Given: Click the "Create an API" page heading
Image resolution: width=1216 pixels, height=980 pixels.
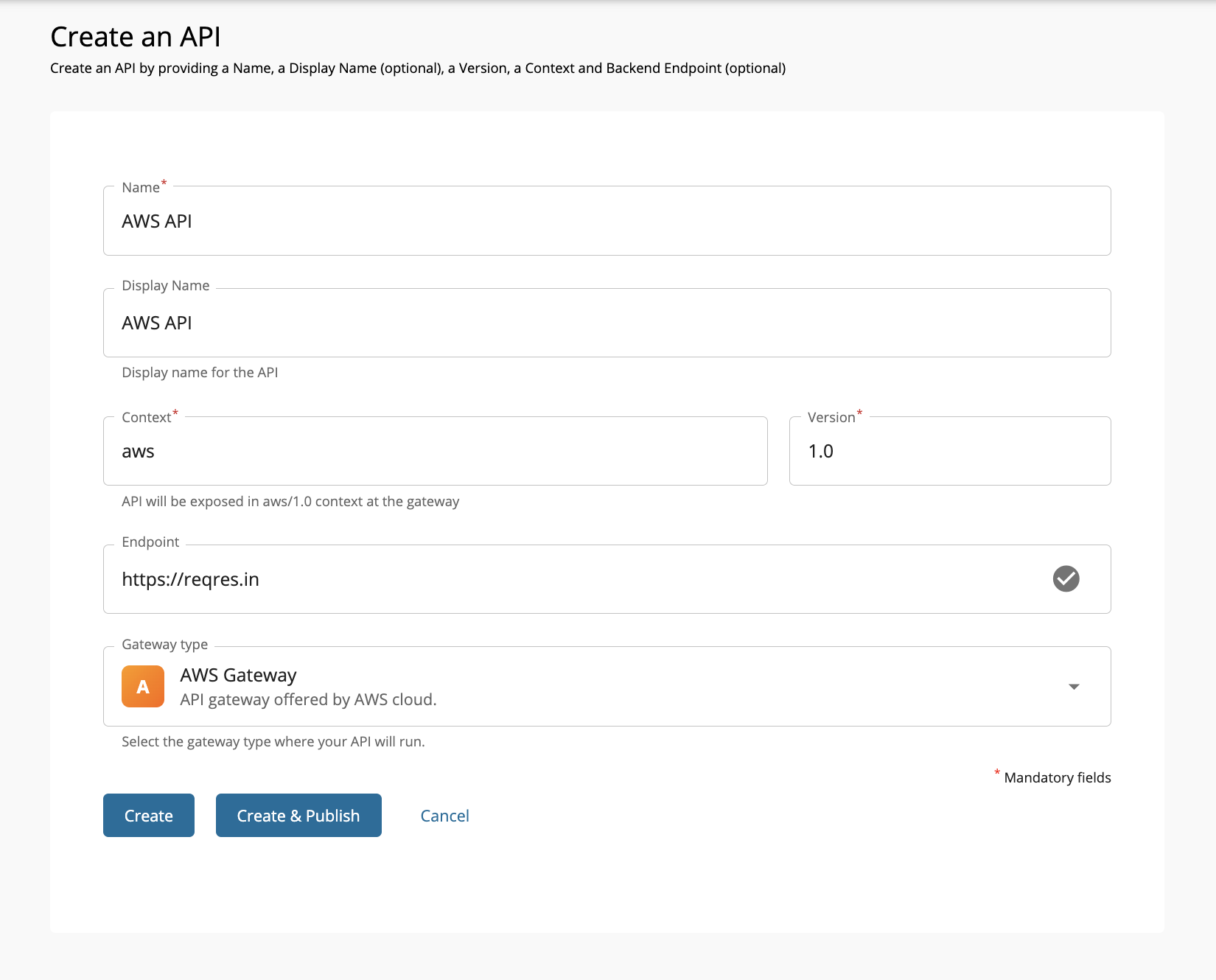Looking at the screenshot, I should click(x=136, y=37).
